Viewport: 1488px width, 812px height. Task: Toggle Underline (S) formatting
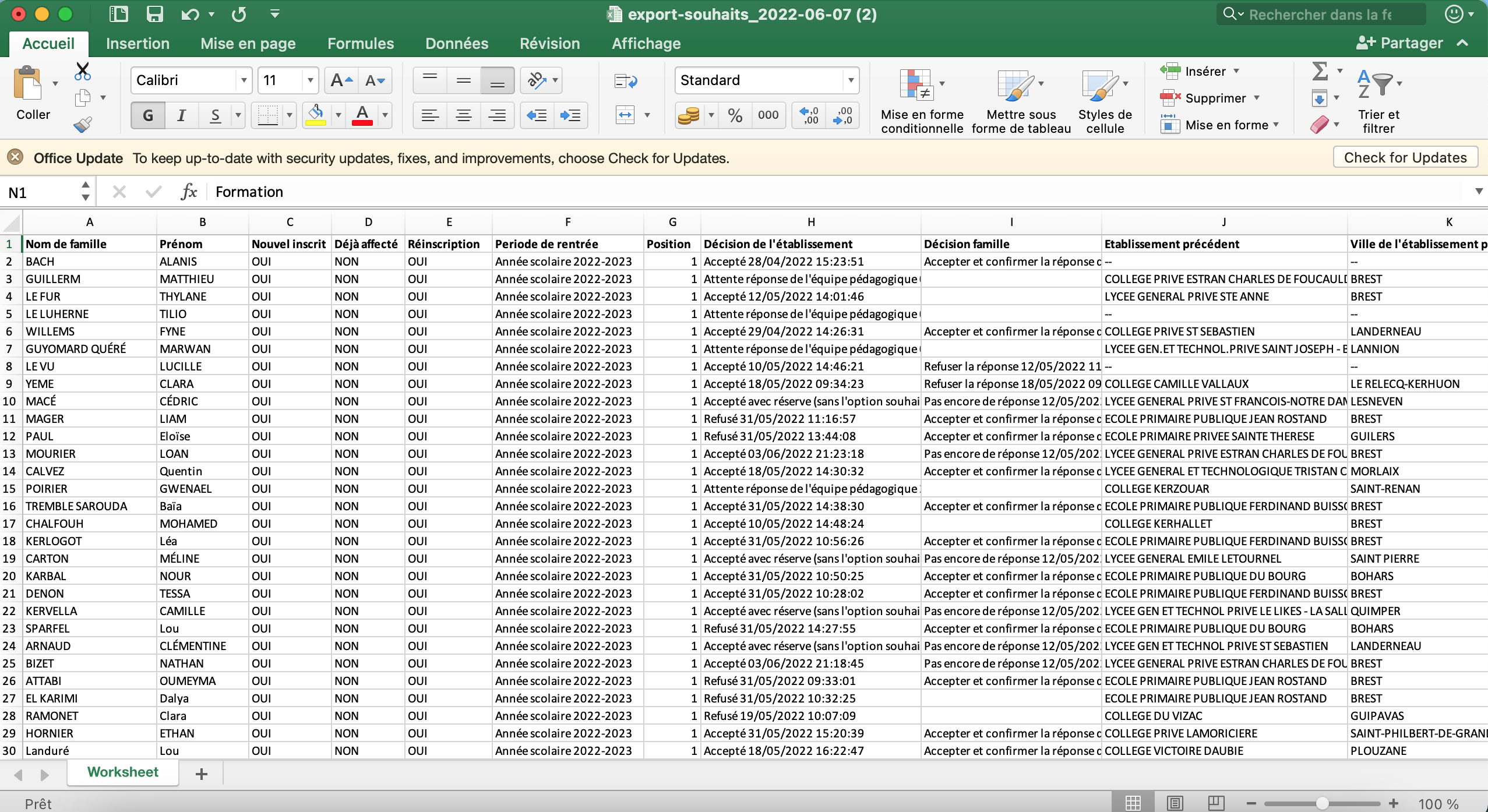tap(215, 115)
